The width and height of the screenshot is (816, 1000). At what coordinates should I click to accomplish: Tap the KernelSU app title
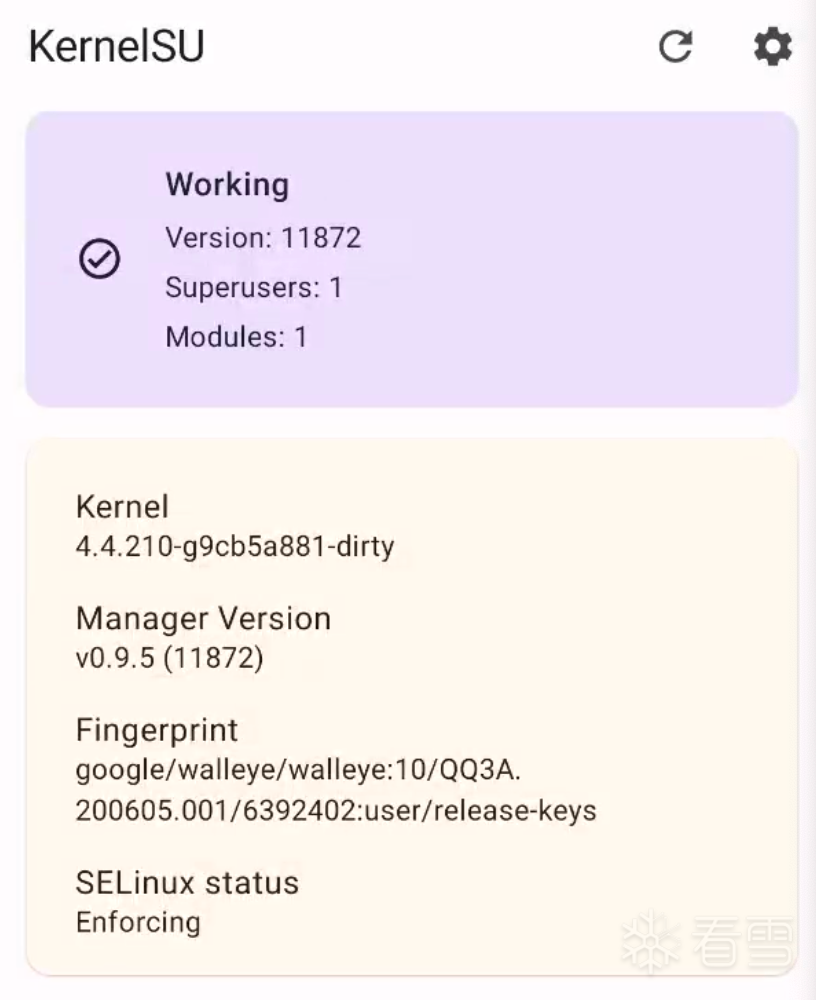tap(117, 45)
